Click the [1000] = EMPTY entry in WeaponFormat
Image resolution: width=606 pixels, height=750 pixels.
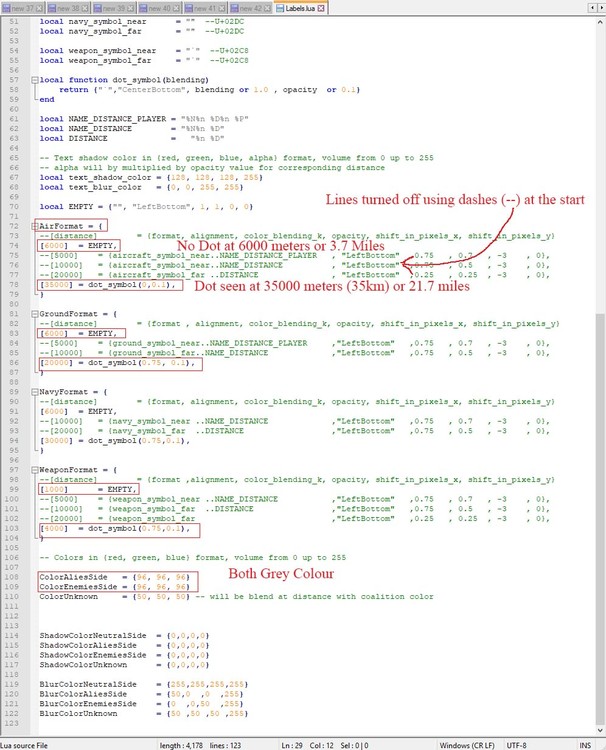88,489
